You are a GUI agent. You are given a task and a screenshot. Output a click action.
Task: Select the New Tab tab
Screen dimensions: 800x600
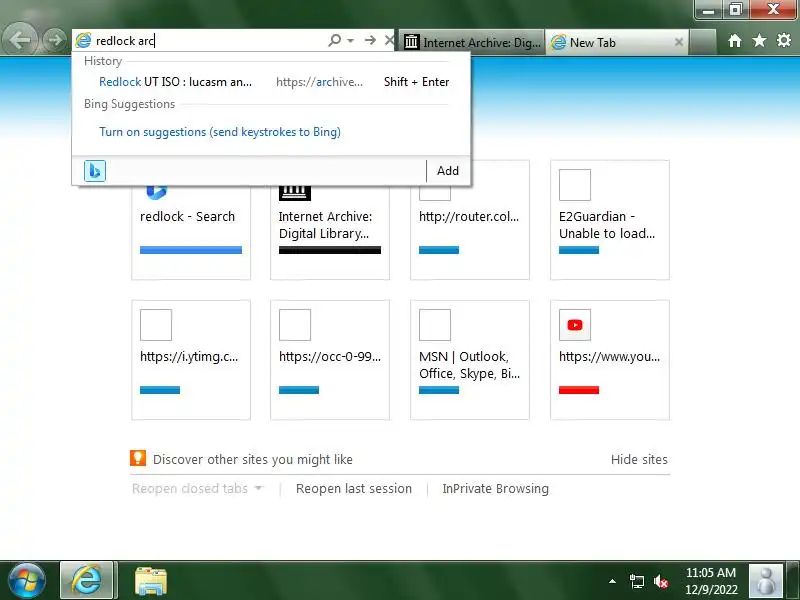click(x=616, y=42)
